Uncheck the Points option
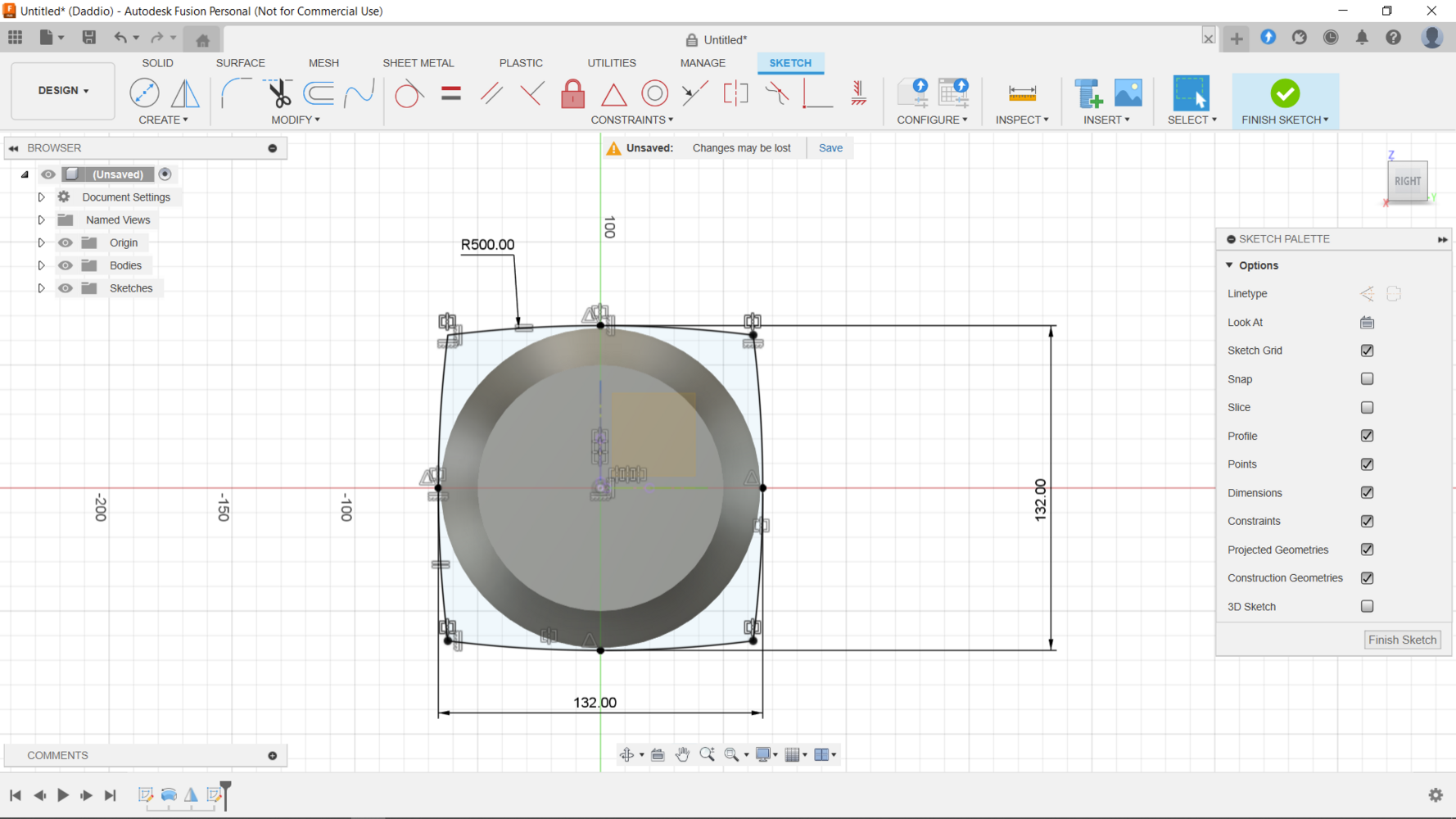This screenshot has width=1456, height=819. point(1367,464)
